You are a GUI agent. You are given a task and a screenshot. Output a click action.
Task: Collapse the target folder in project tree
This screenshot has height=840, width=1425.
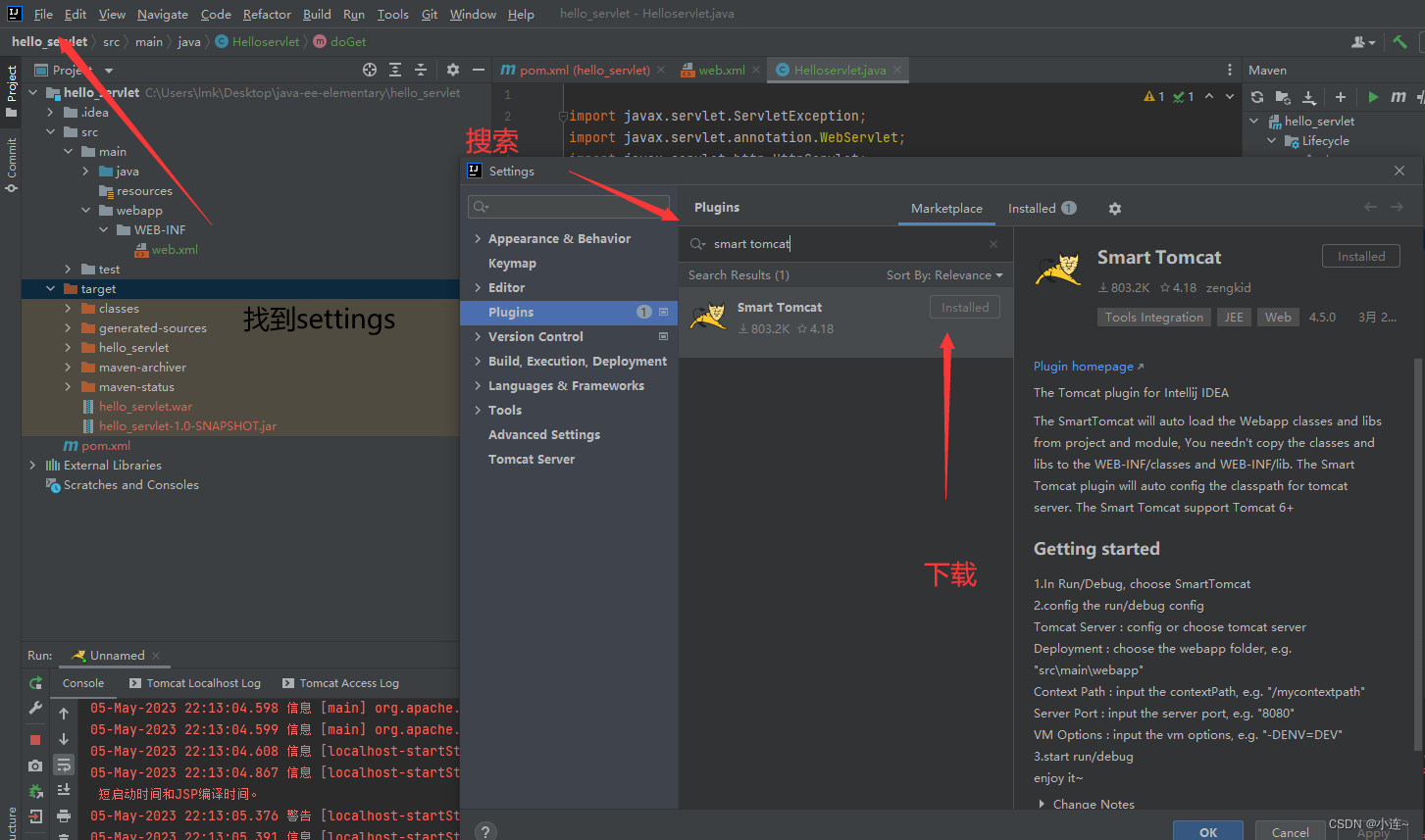51,289
